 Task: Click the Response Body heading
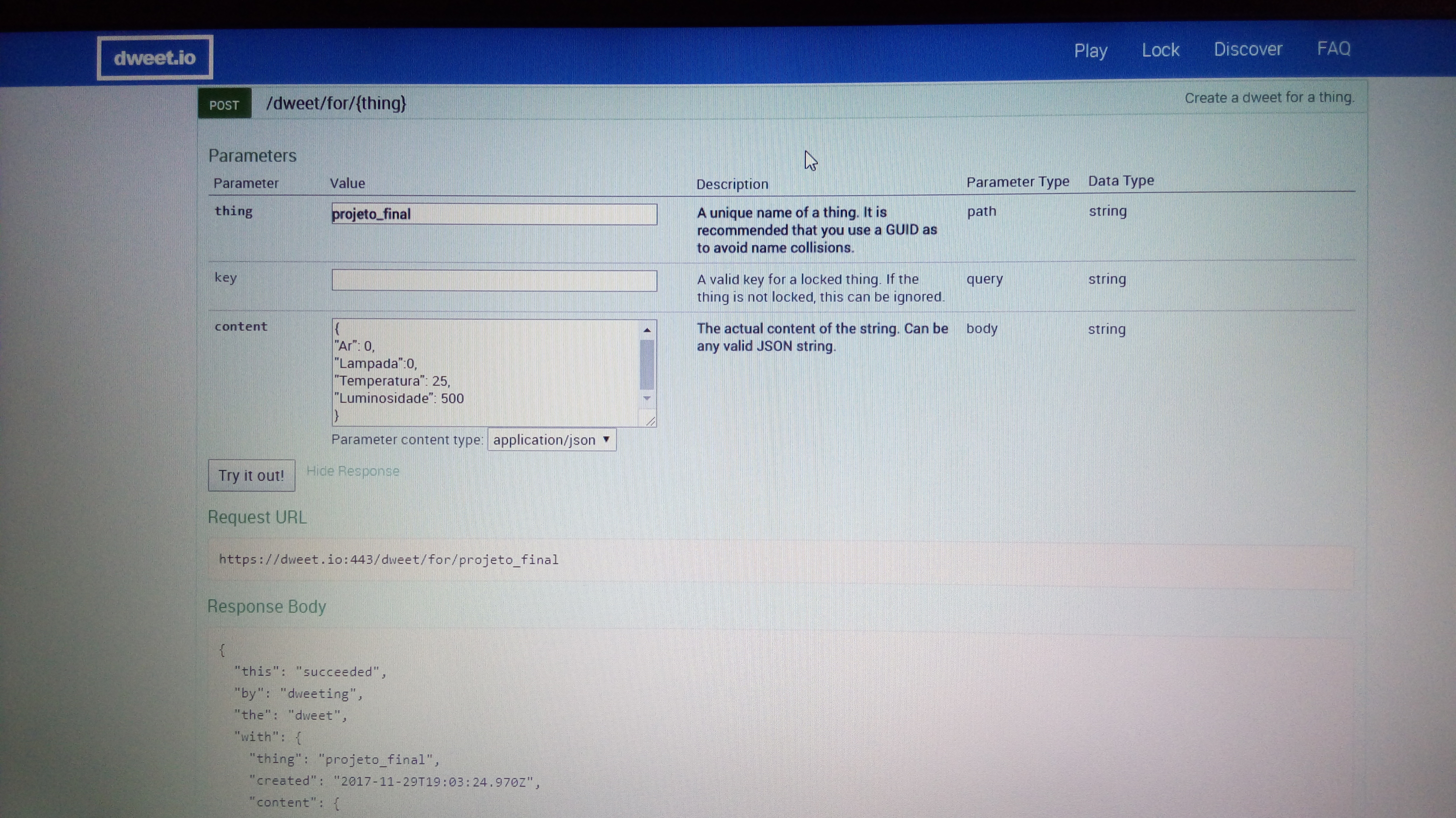click(266, 606)
